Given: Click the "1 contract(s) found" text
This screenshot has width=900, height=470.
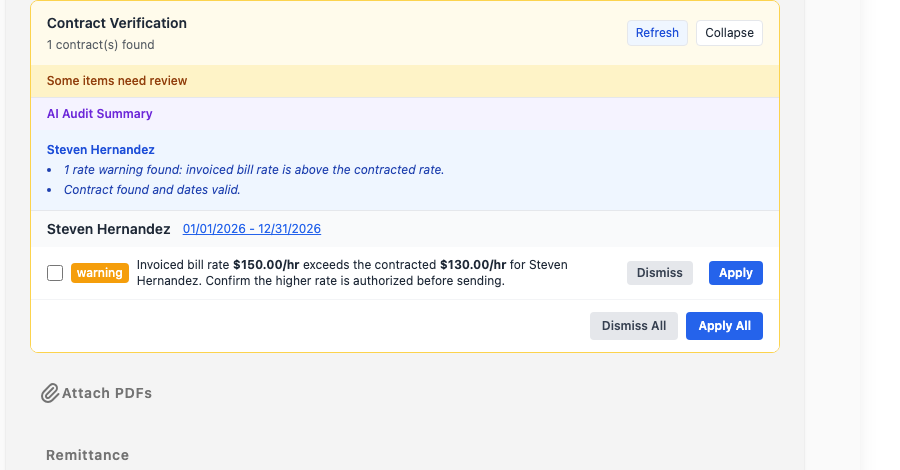Looking at the screenshot, I should pos(100,45).
